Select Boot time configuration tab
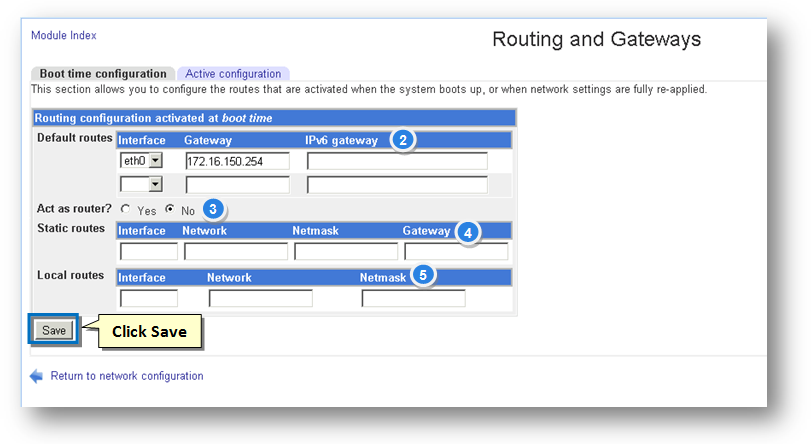 (x=103, y=74)
